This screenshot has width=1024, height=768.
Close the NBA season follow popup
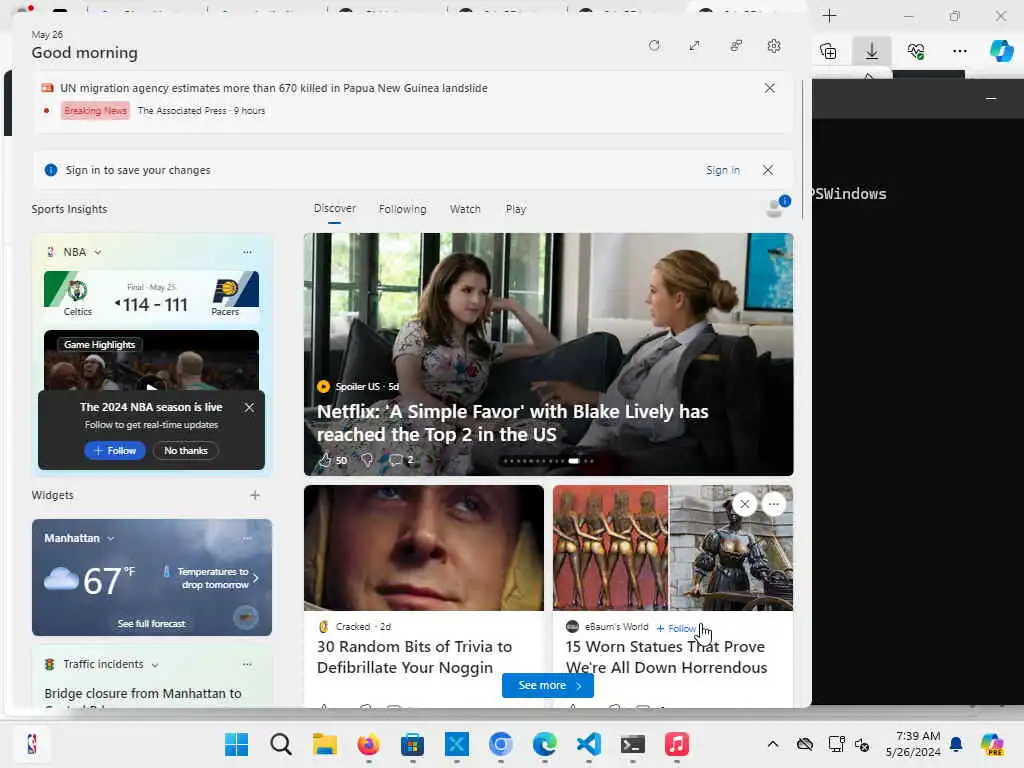click(249, 408)
